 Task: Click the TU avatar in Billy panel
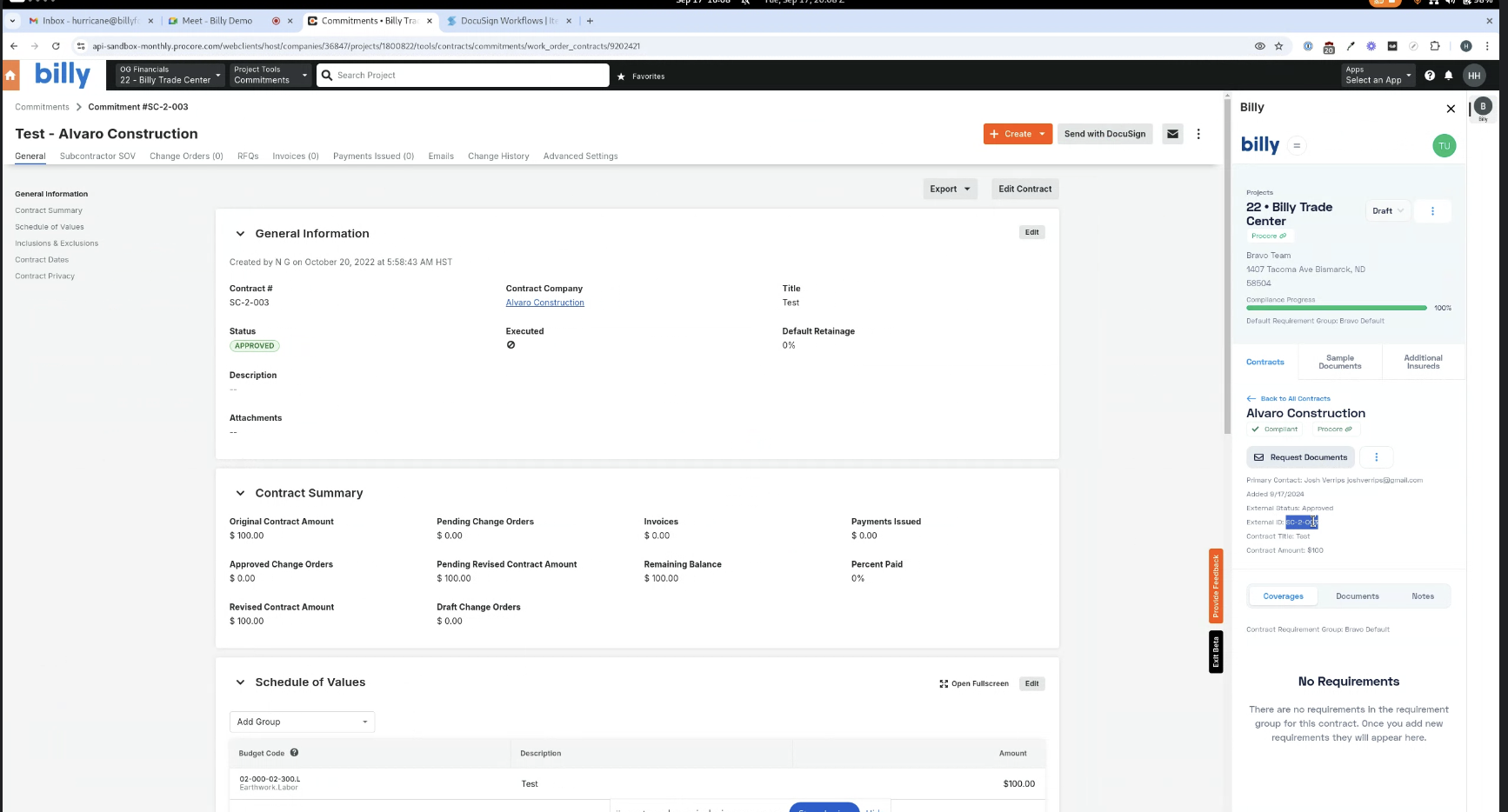[x=1444, y=146]
